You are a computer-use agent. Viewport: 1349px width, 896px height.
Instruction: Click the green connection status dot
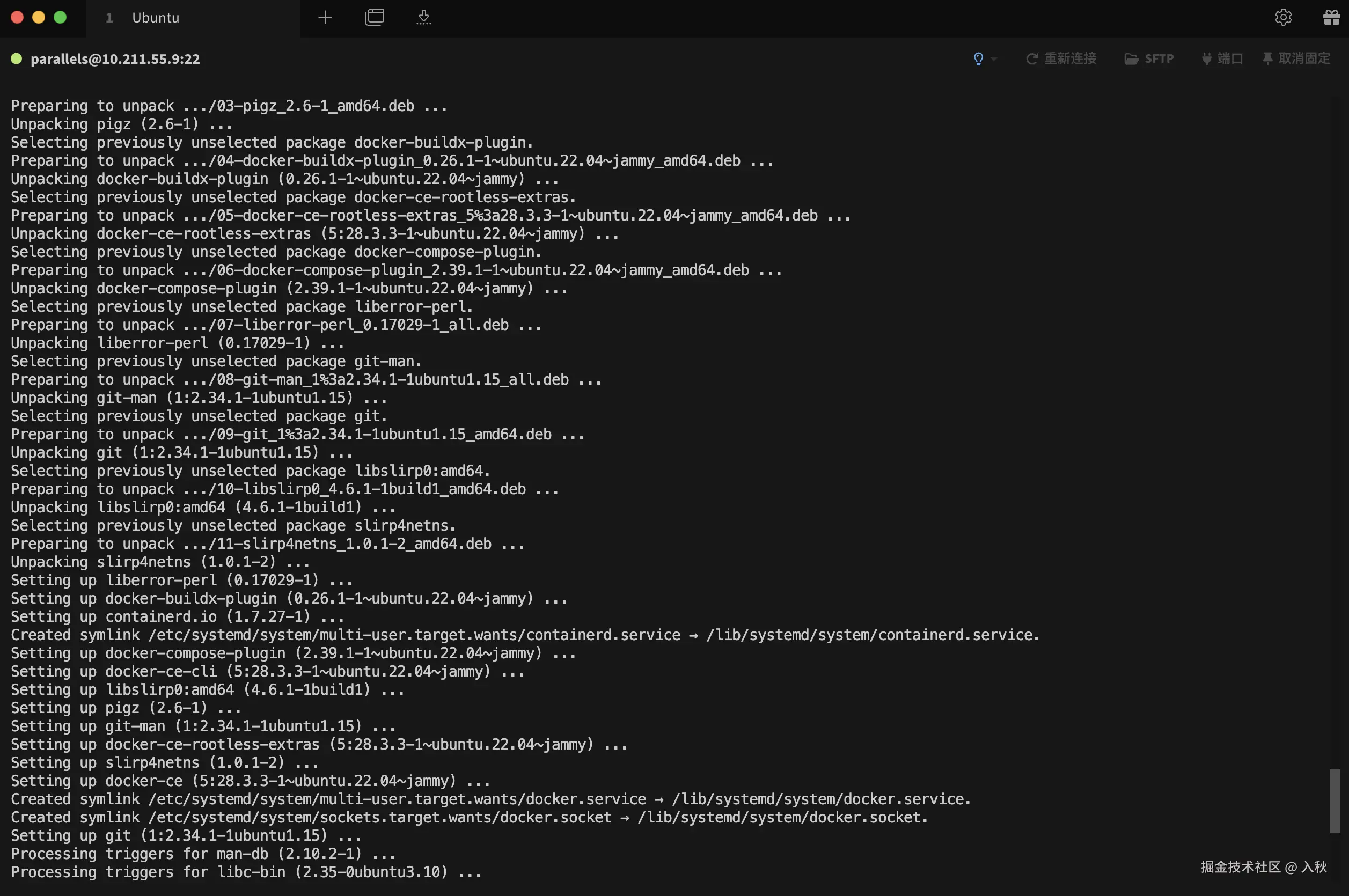click(x=17, y=59)
